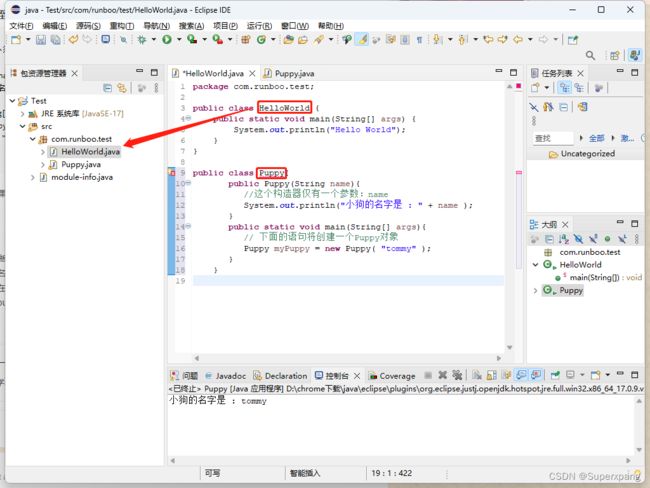
Task: Click the Open Console icon
Action: click(595, 375)
